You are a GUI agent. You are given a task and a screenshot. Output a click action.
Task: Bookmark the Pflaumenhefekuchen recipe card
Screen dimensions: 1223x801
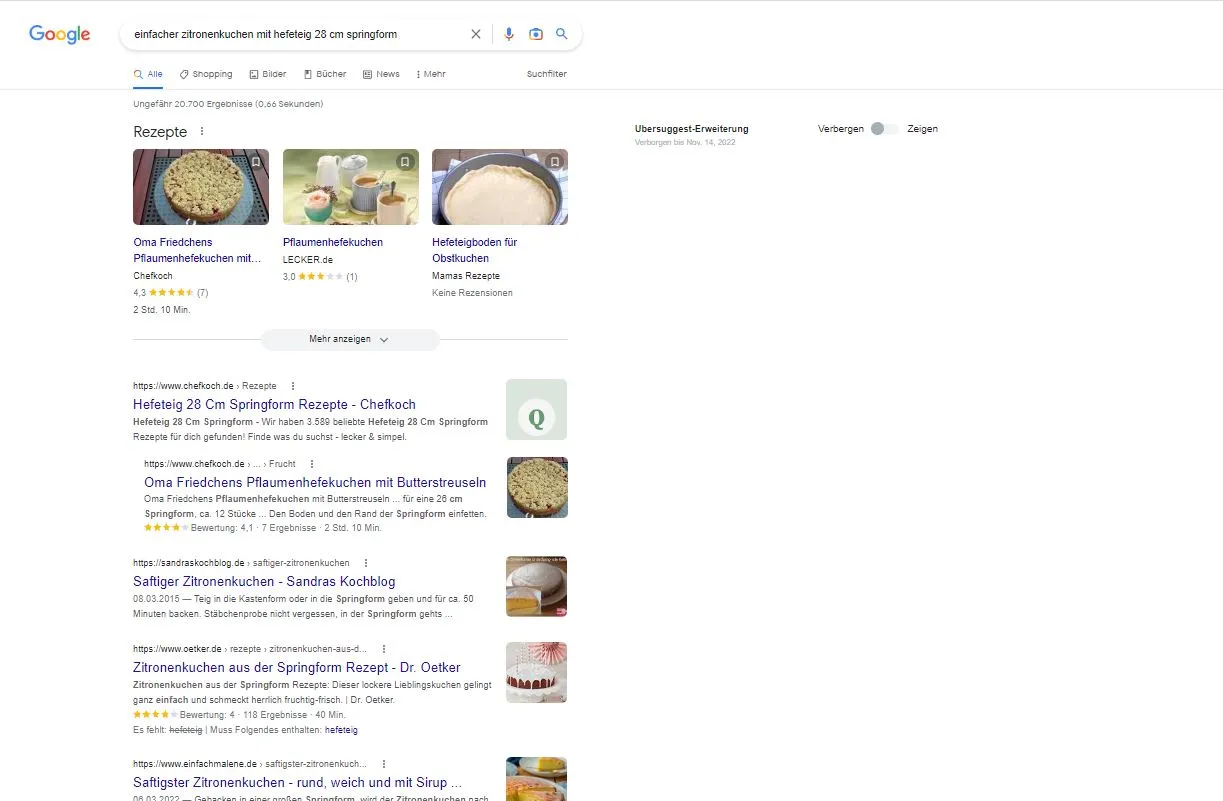404,161
